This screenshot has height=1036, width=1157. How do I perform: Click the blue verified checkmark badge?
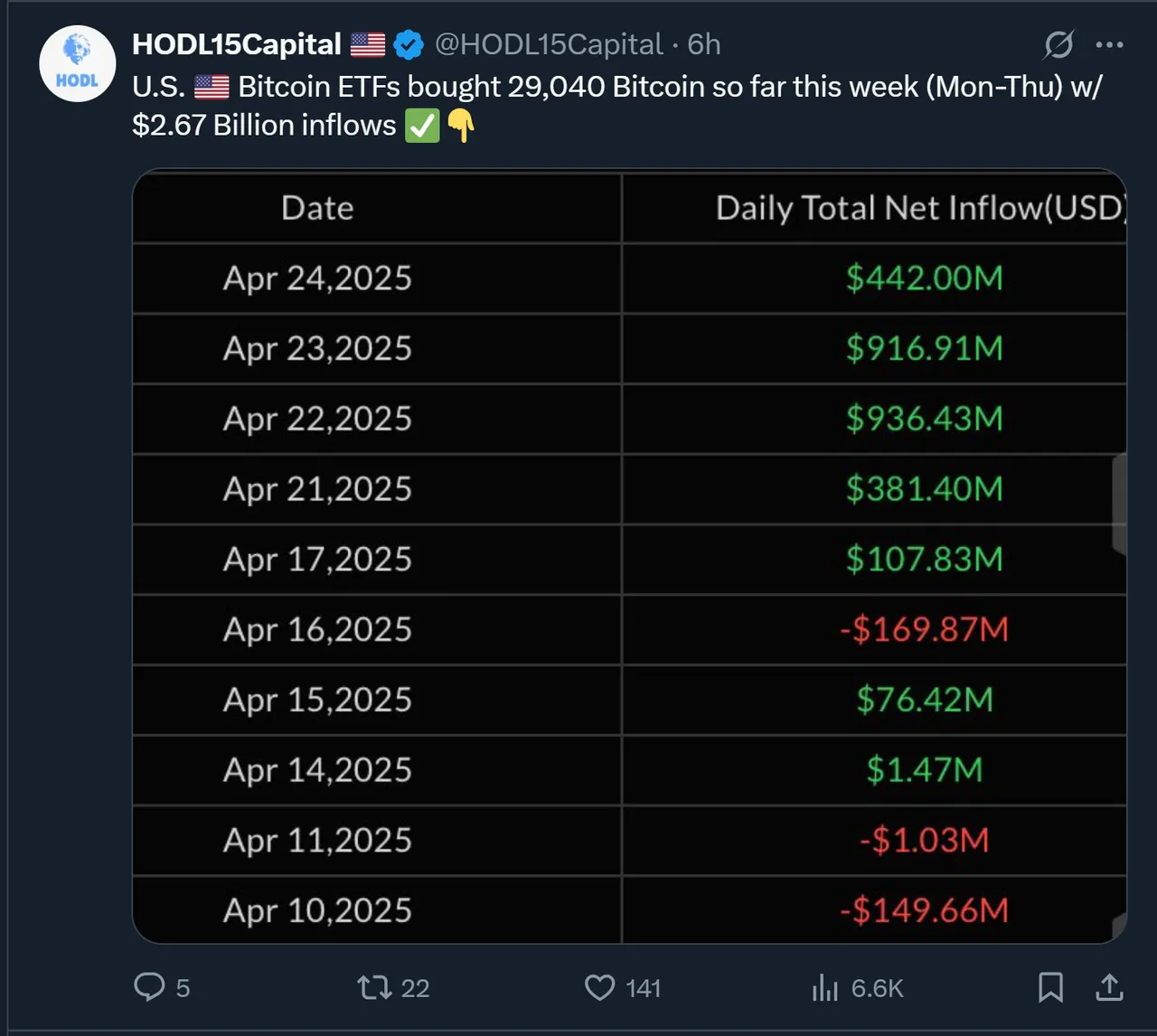409,44
